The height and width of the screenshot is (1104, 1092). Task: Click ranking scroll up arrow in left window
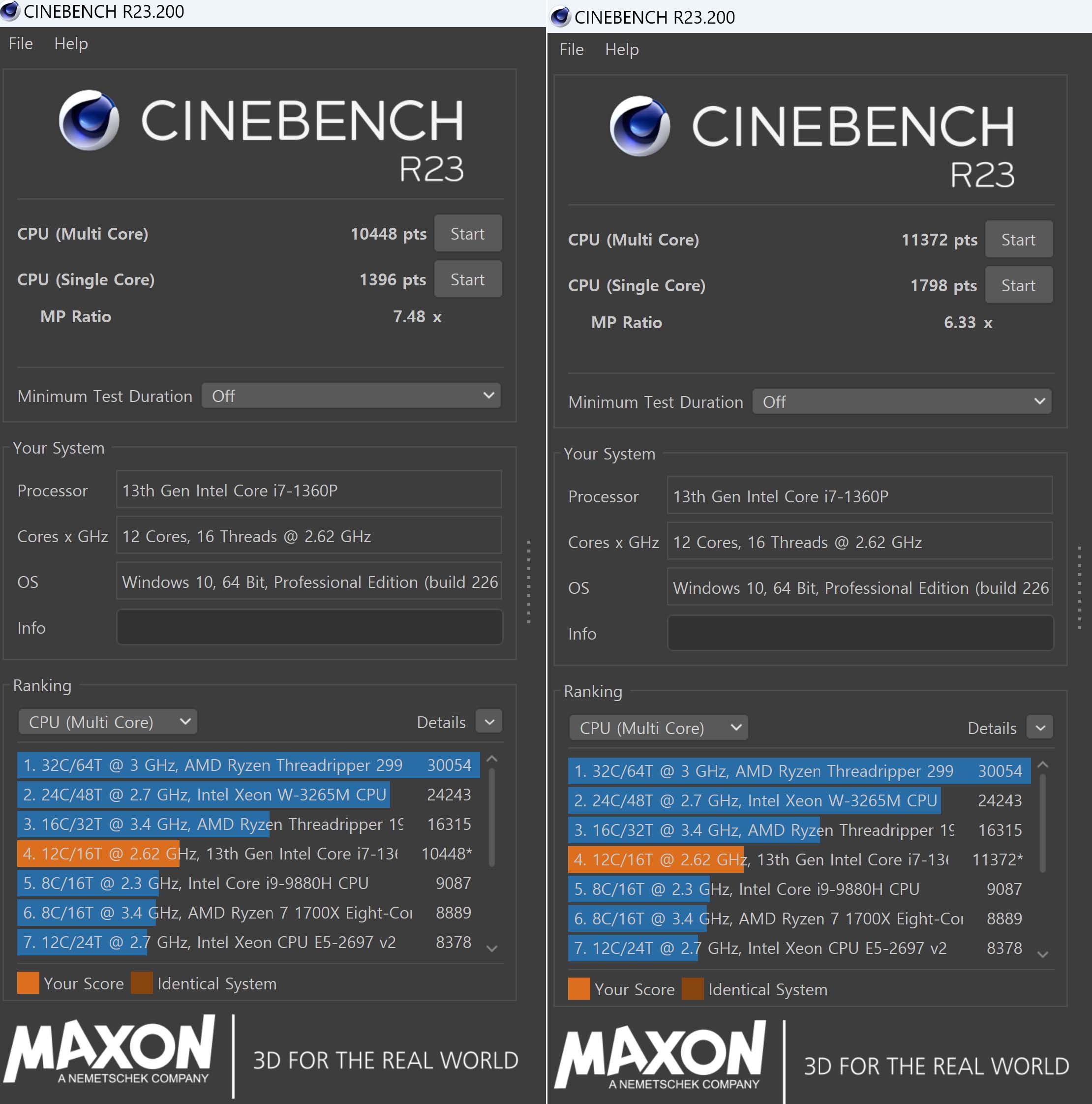tap(492, 760)
